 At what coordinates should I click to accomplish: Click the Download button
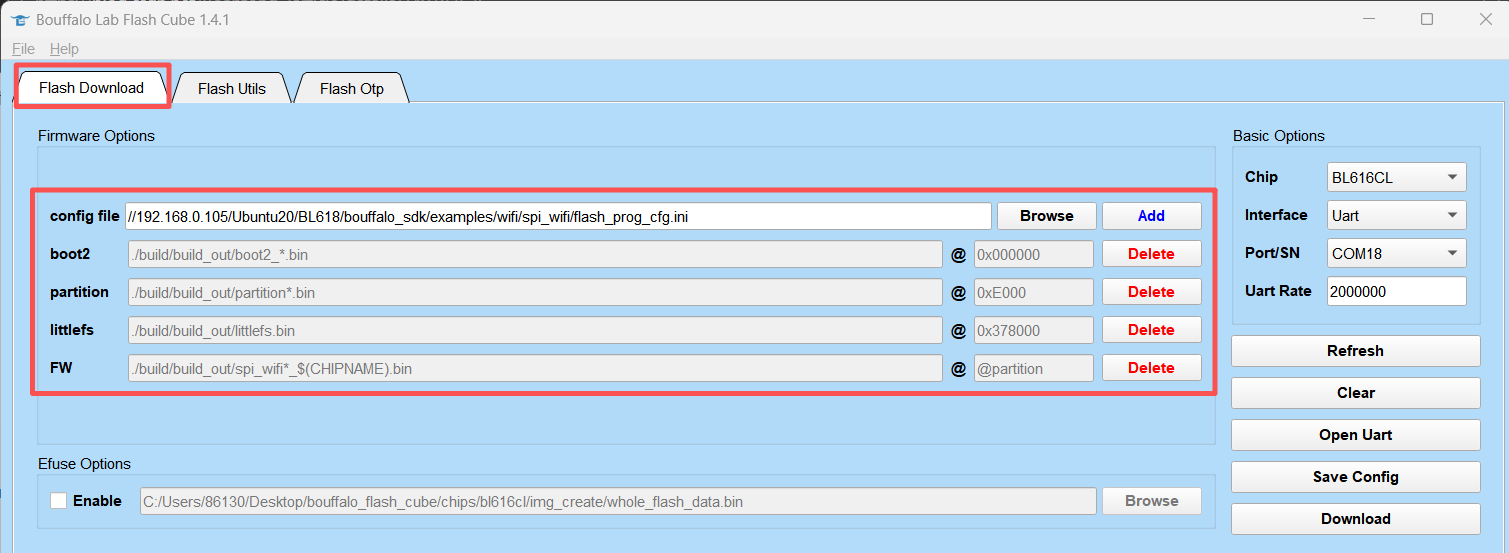pyautogui.click(x=1356, y=519)
